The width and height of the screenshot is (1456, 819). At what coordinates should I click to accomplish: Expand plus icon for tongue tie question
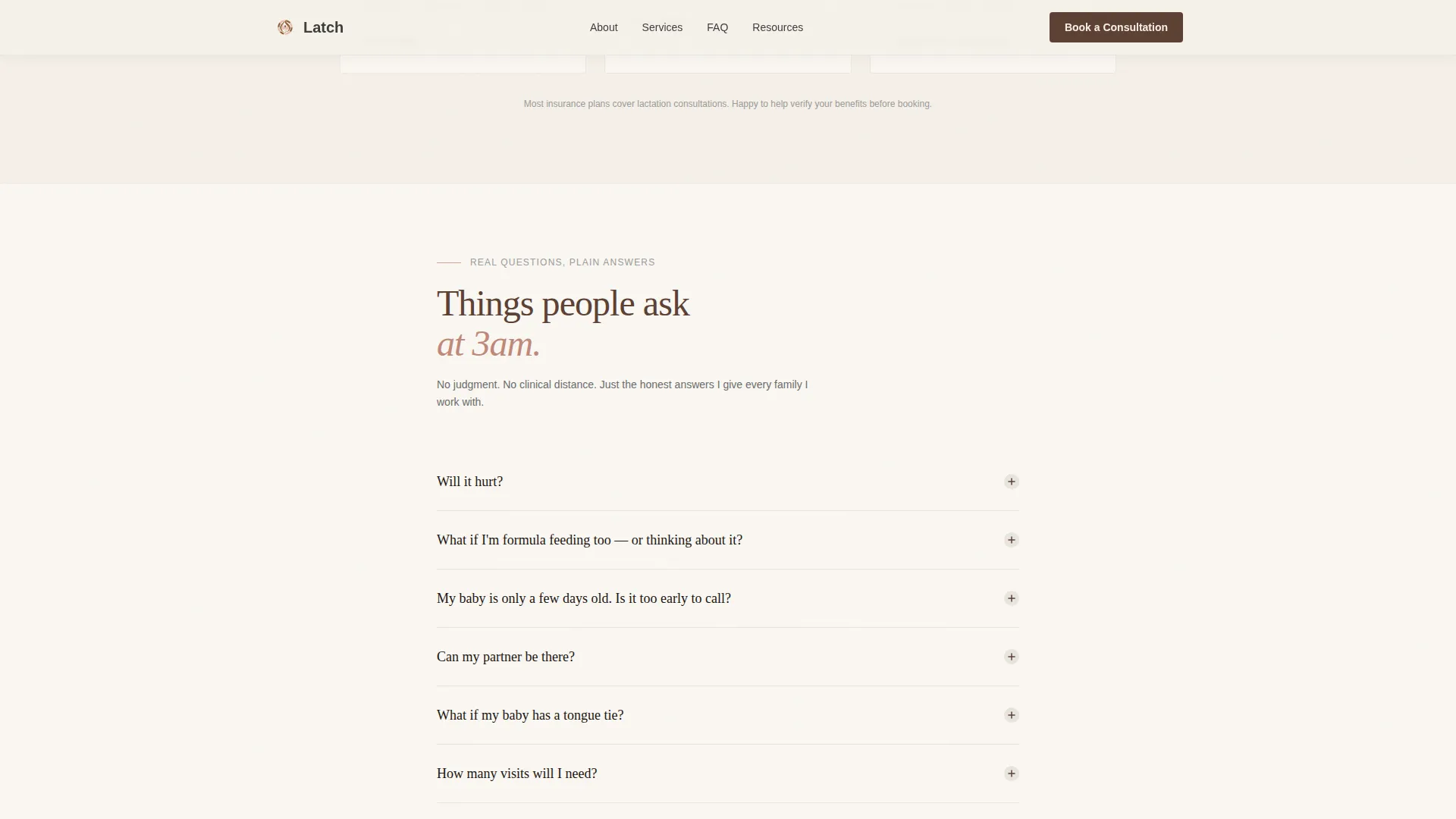1011,715
